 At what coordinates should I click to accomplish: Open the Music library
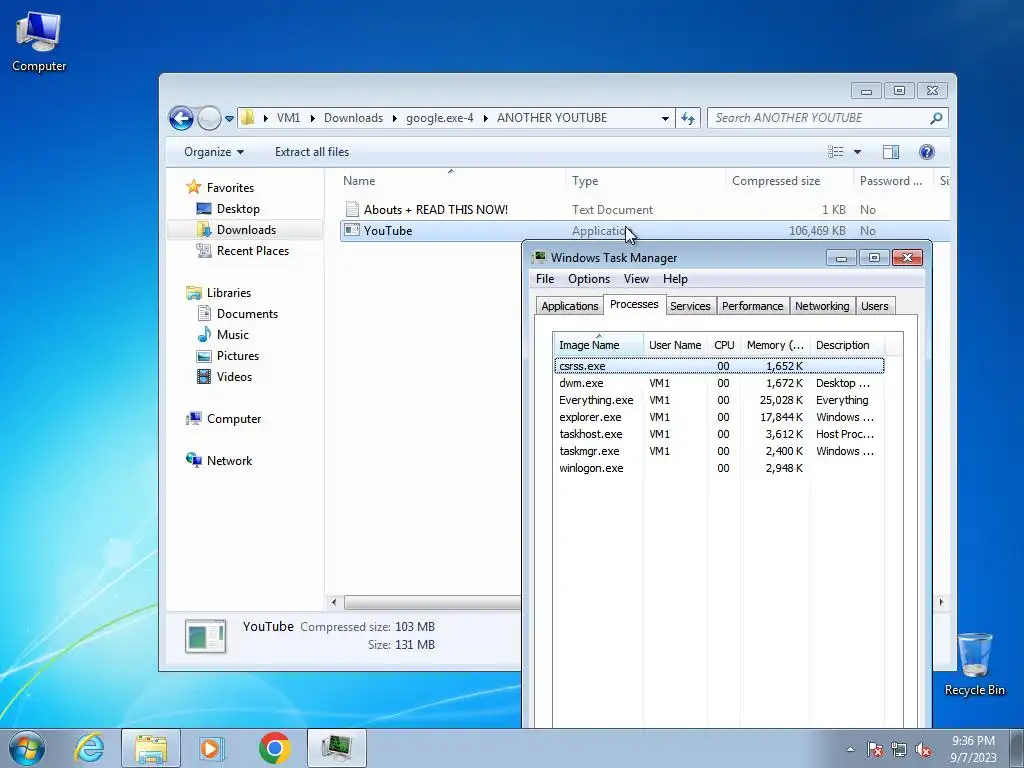(232, 335)
